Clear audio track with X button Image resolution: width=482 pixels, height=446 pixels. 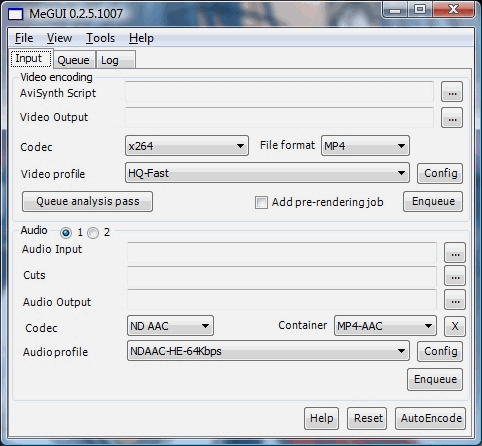pos(455,326)
